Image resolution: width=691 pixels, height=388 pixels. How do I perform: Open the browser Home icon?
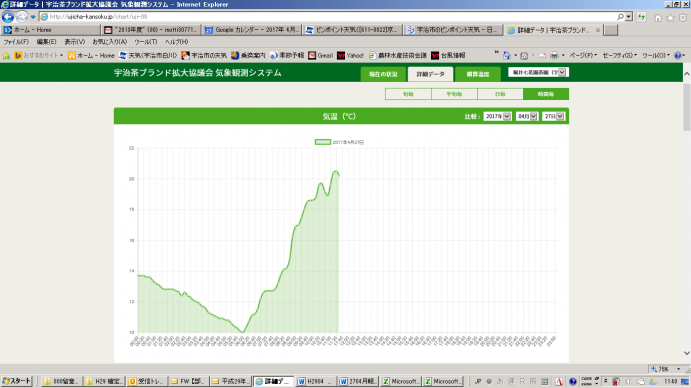coord(658,18)
